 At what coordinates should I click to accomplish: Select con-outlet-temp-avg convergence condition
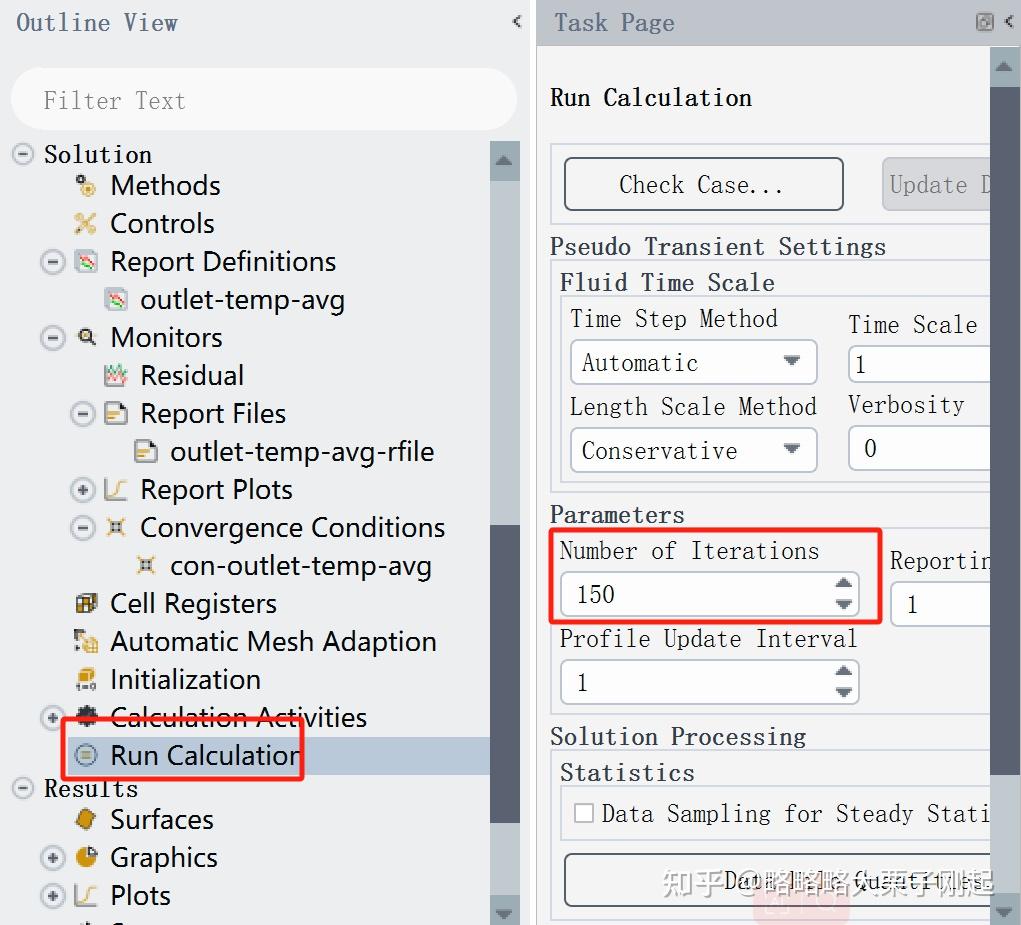point(300,566)
